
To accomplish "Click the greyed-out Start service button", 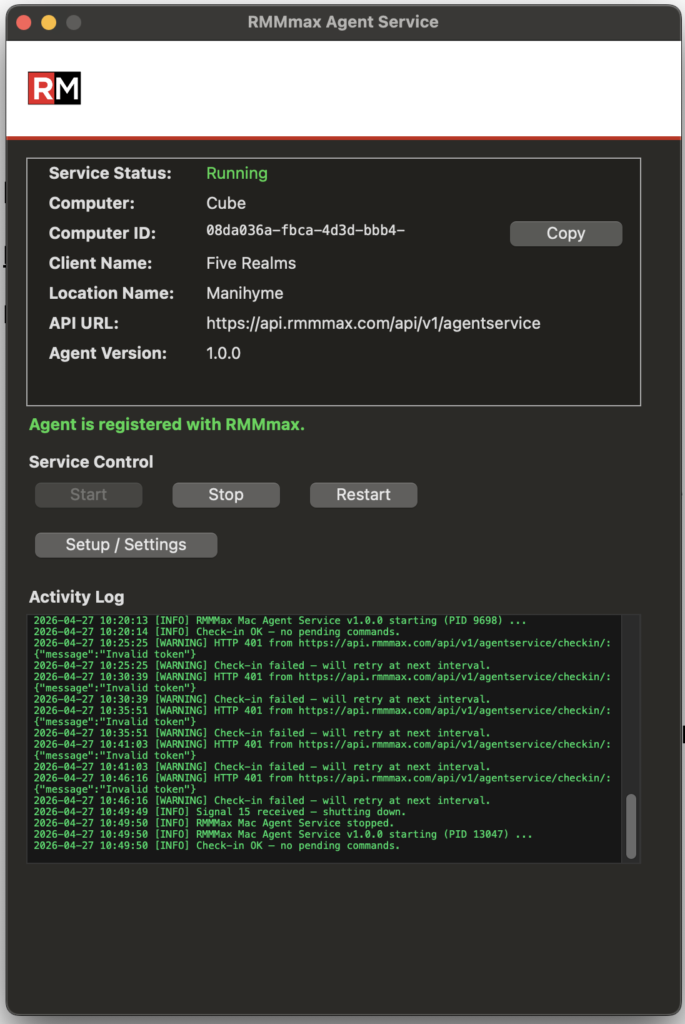I will (89, 494).
